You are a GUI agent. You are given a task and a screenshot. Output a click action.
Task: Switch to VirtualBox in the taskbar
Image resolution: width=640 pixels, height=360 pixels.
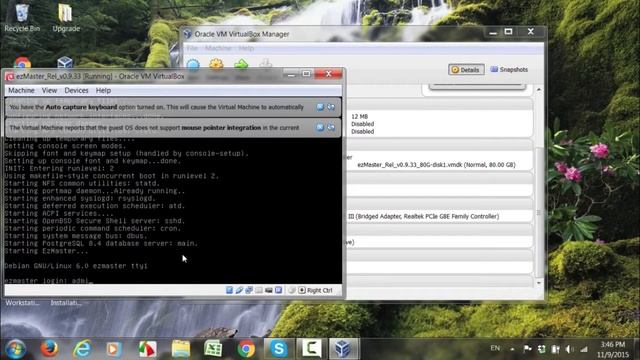tap(343, 349)
